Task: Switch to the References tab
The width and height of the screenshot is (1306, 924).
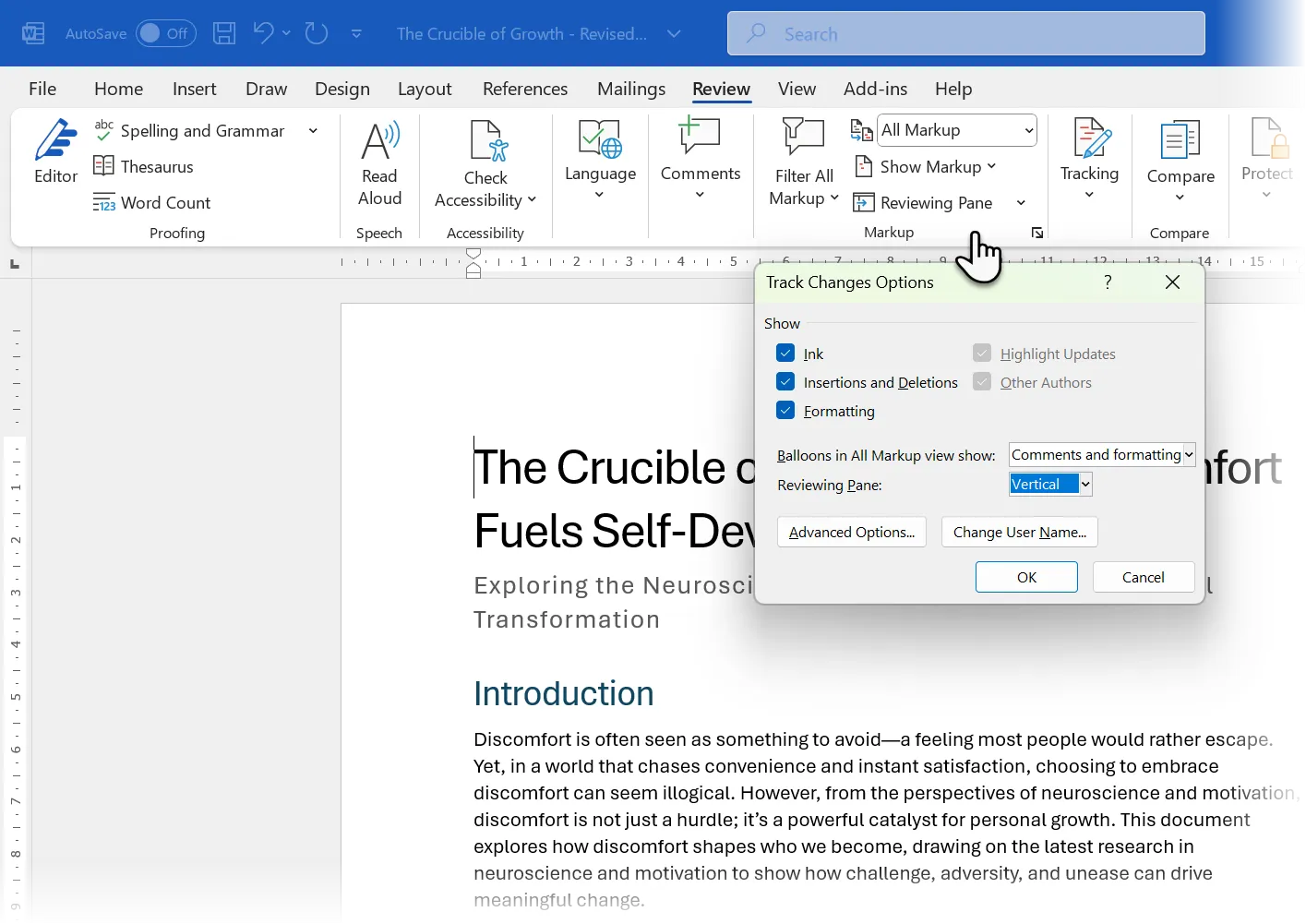Action: (x=525, y=89)
